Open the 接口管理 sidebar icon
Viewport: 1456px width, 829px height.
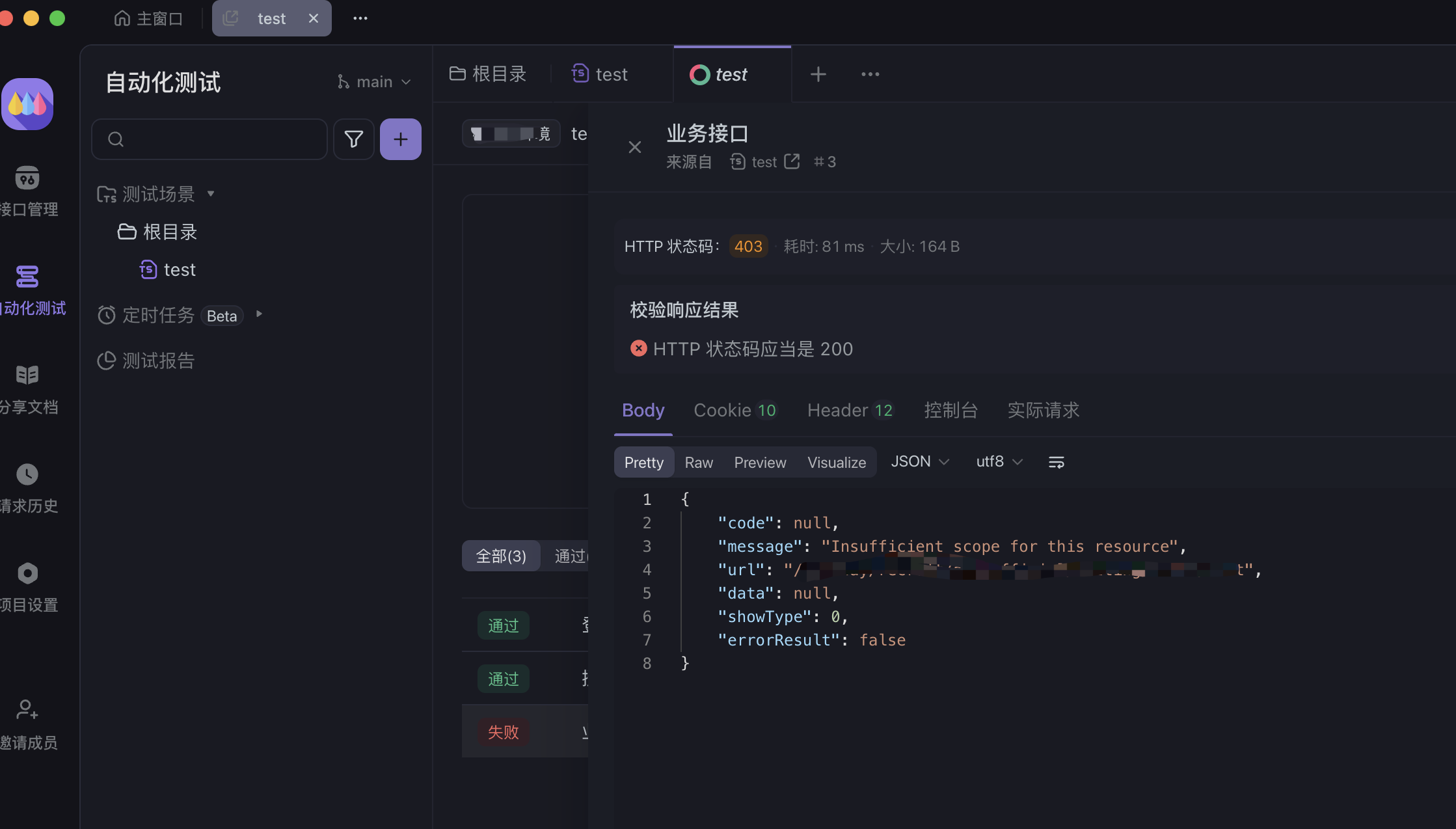click(x=27, y=178)
